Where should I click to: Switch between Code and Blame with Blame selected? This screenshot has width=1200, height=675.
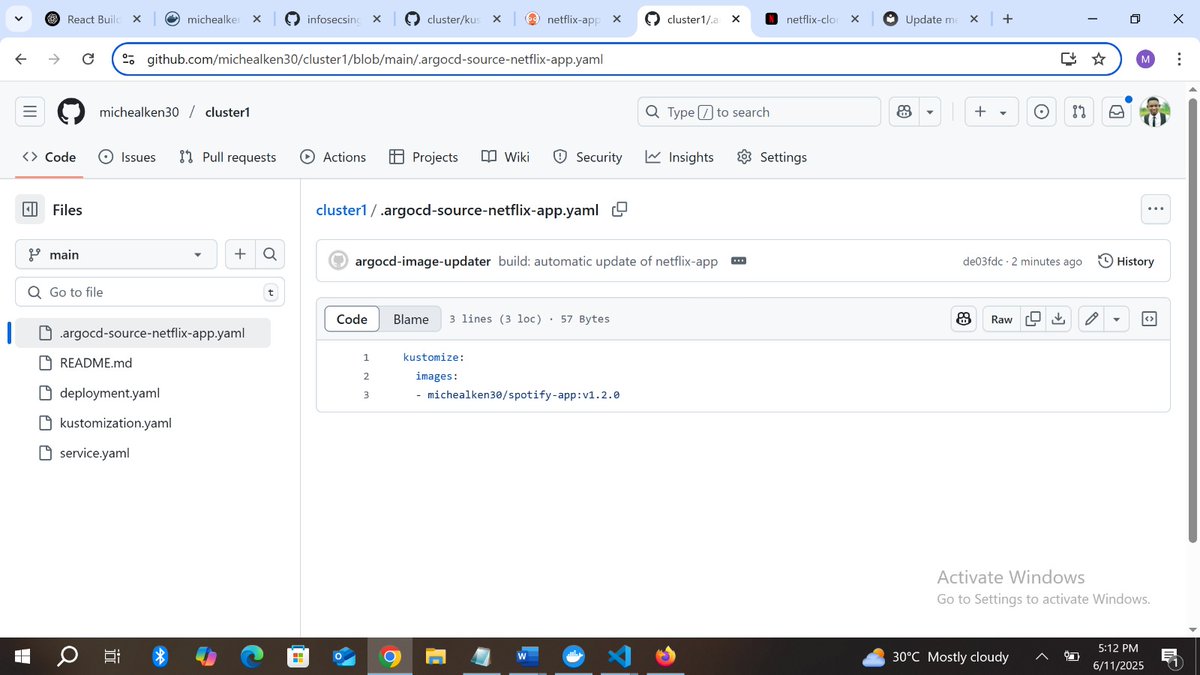pos(411,318)
